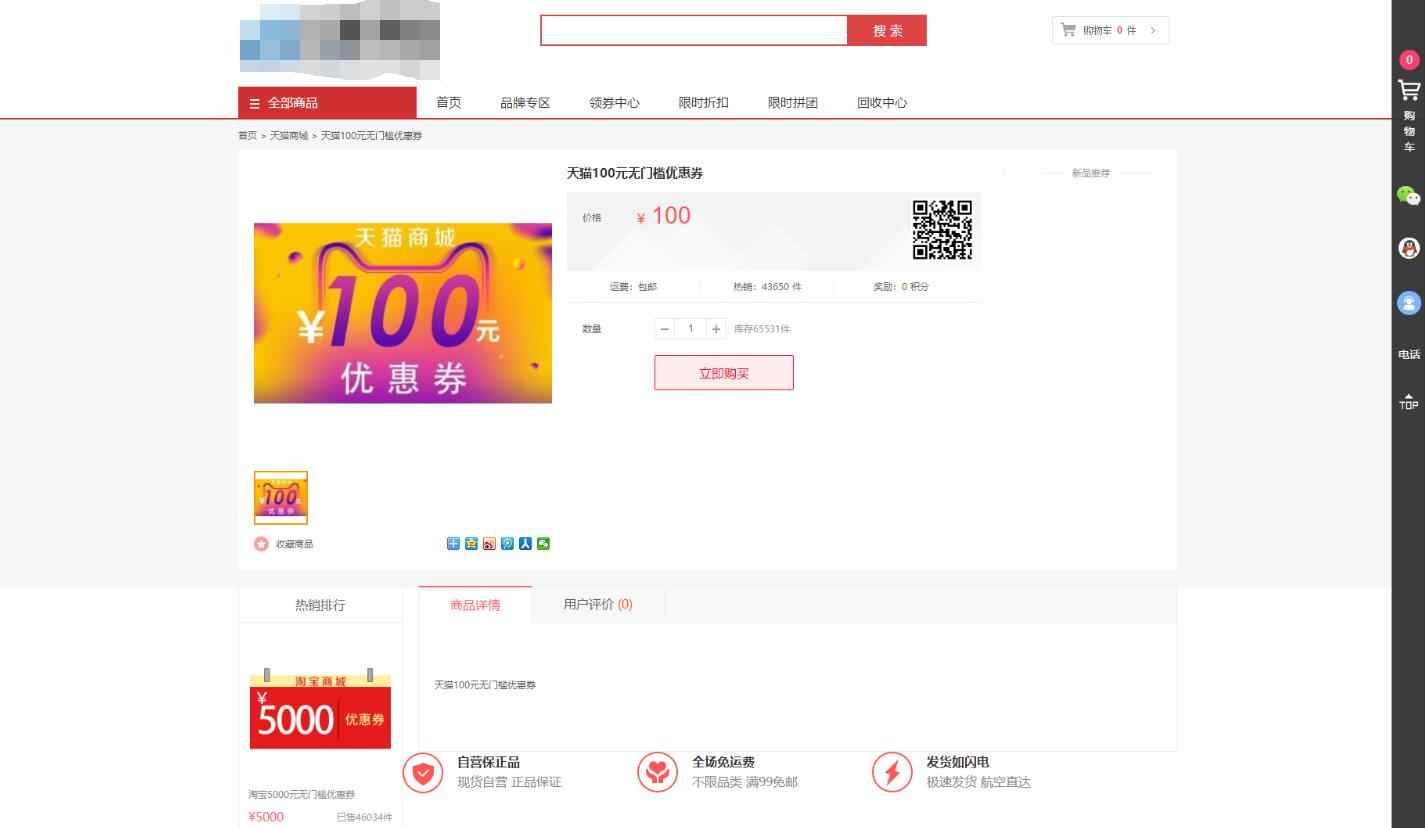Increase quantity with the plus button
Image resolution: width=1425 pixels, height=828 pixels.
pyautogui.click(x=716, y=329)
